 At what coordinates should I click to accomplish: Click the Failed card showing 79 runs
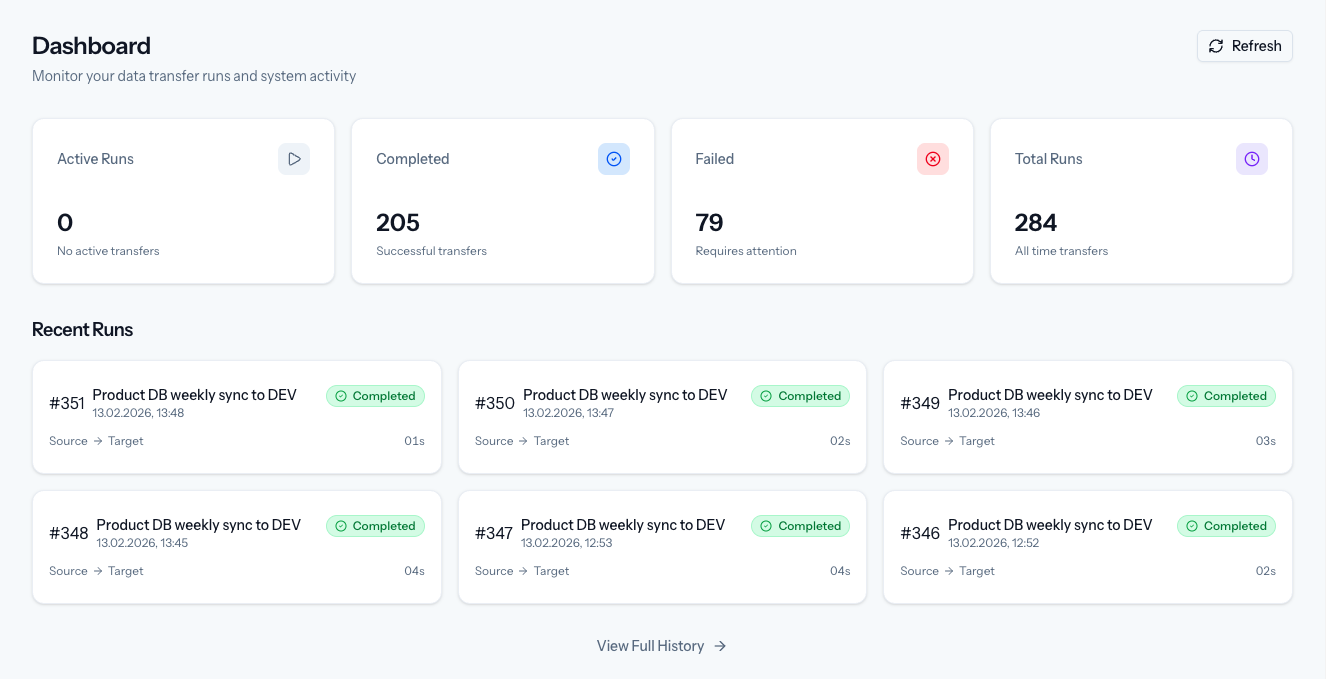(x=822, y=200)
